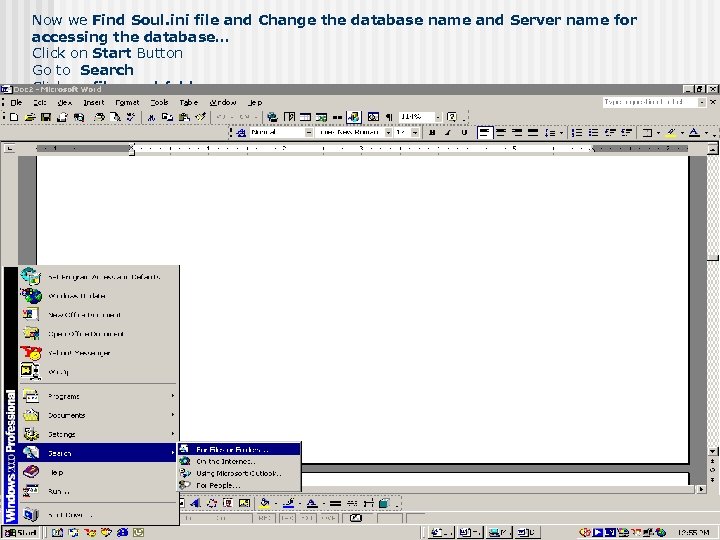Select For Files or Folders in Search submenu
720x540 pixels.
click(239, 450)
